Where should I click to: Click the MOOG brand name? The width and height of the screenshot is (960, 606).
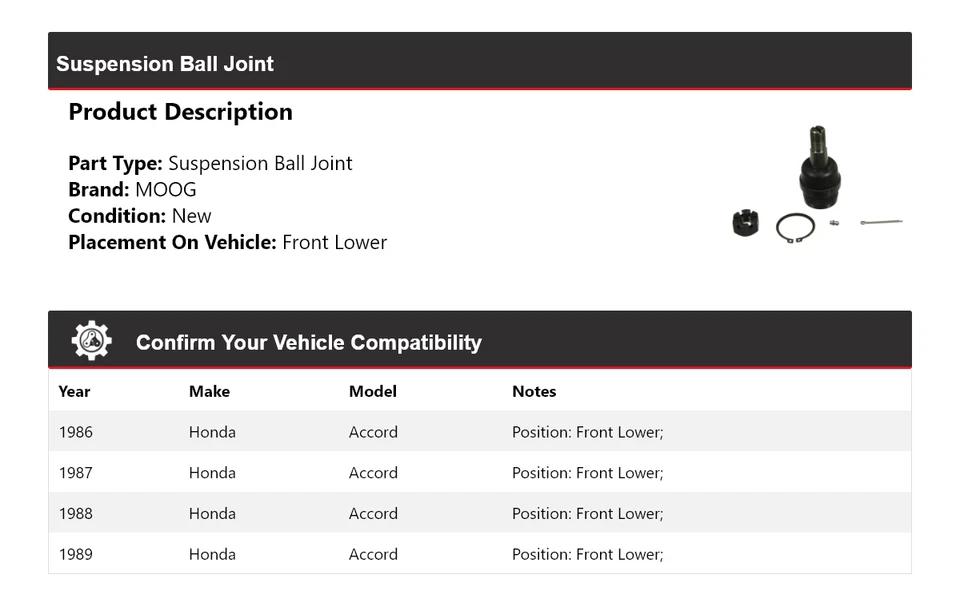166,190
